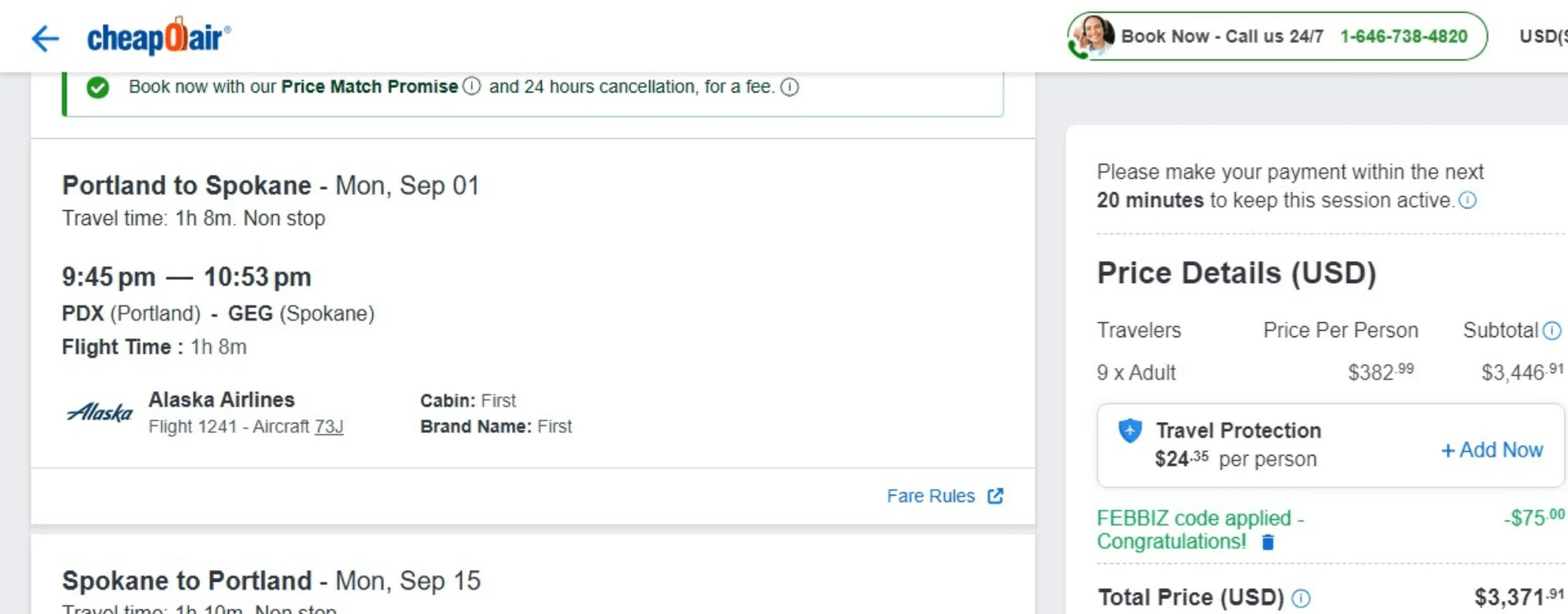1568x614 pixels.
Task: Click the Travel Protection shield icon
Action: tap(1130, 430)
